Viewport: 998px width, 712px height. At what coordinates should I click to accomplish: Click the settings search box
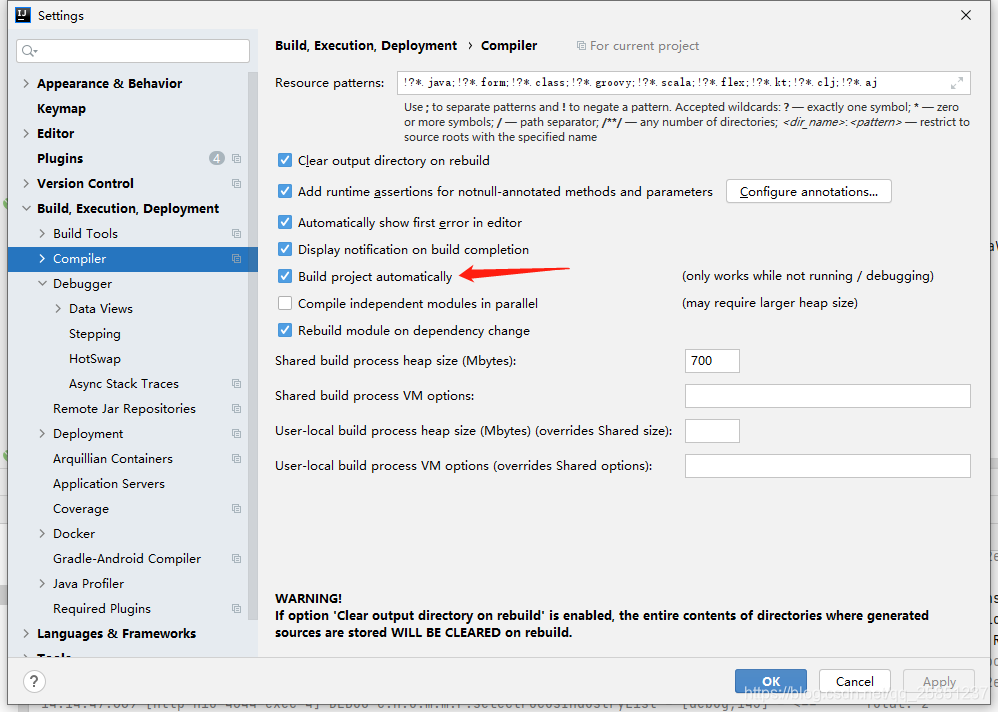133,51
